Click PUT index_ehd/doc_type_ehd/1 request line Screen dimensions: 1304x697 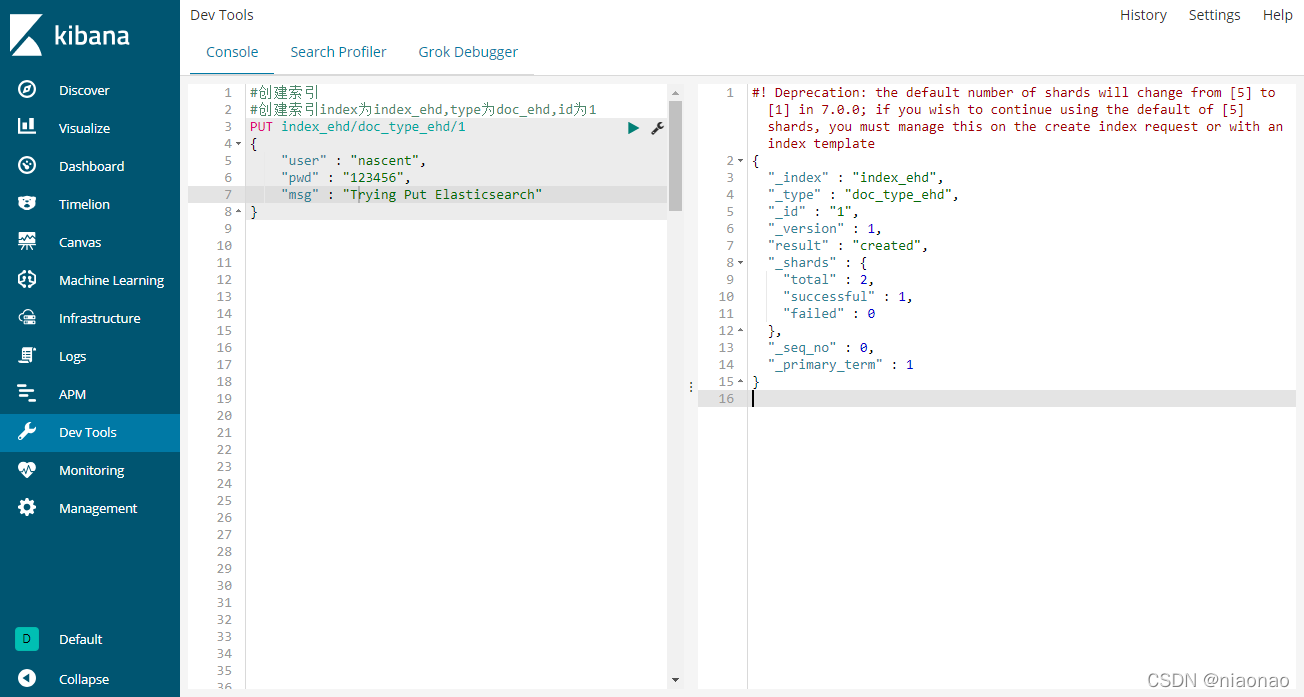point(357,127)
